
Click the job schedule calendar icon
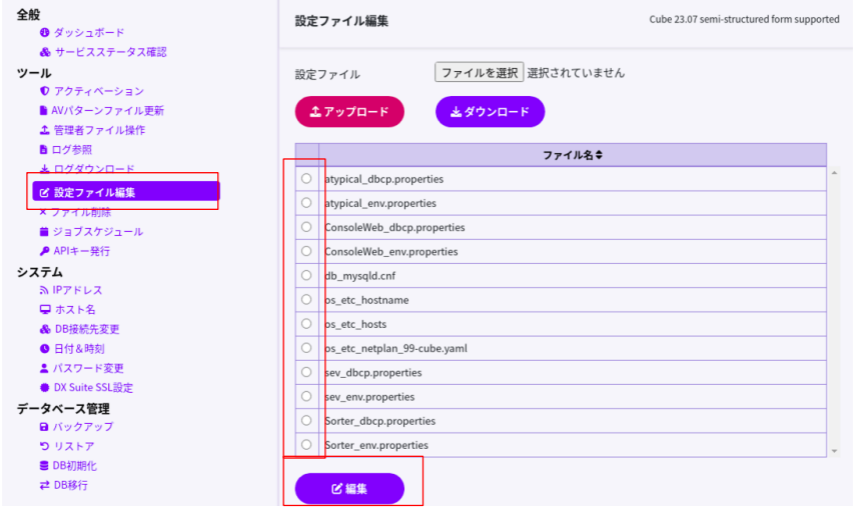pos(44,232)
